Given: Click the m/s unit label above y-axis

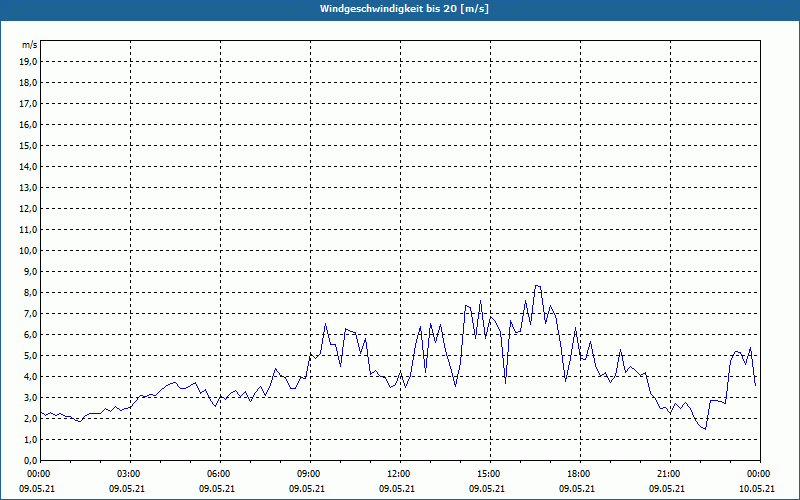Looking at the screenshot, I should [30, 45].
